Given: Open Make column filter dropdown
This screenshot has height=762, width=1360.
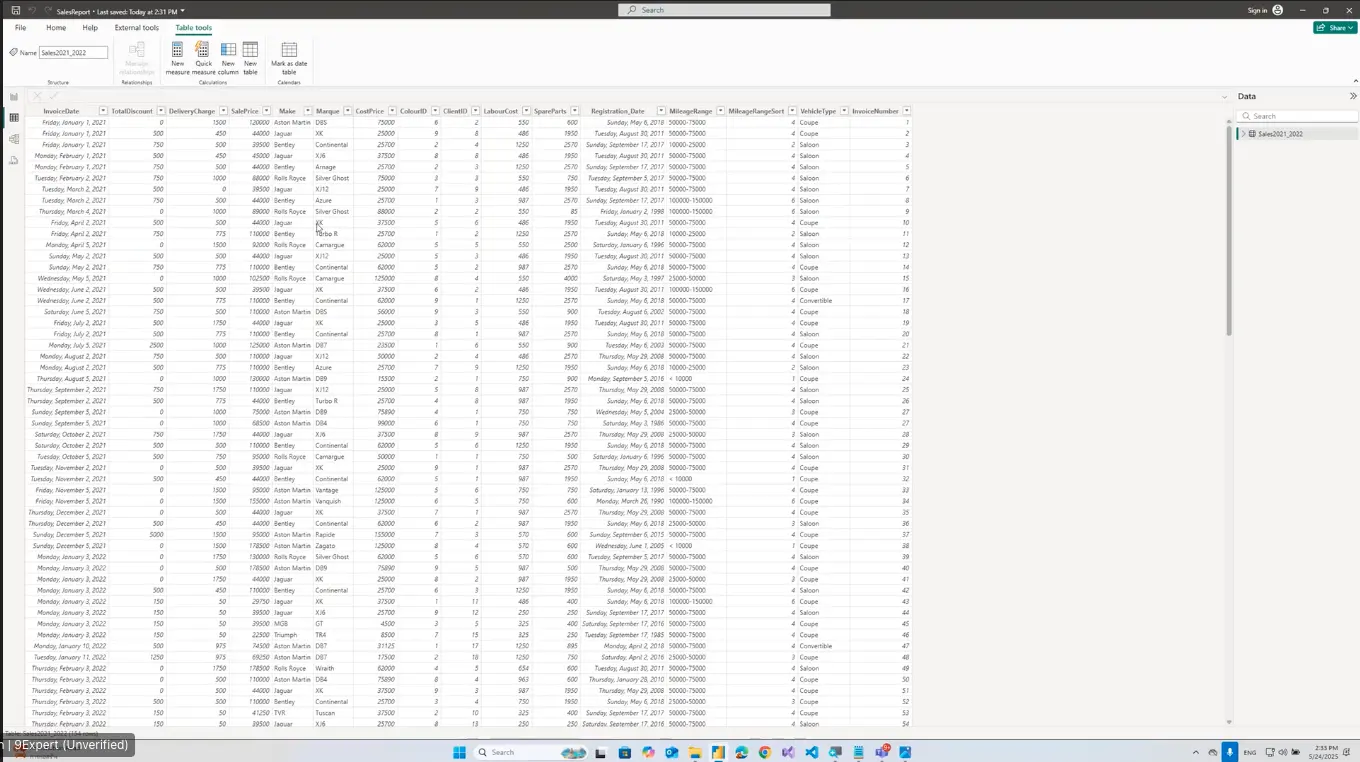Looking at the screenshot, I should point(306,111).
